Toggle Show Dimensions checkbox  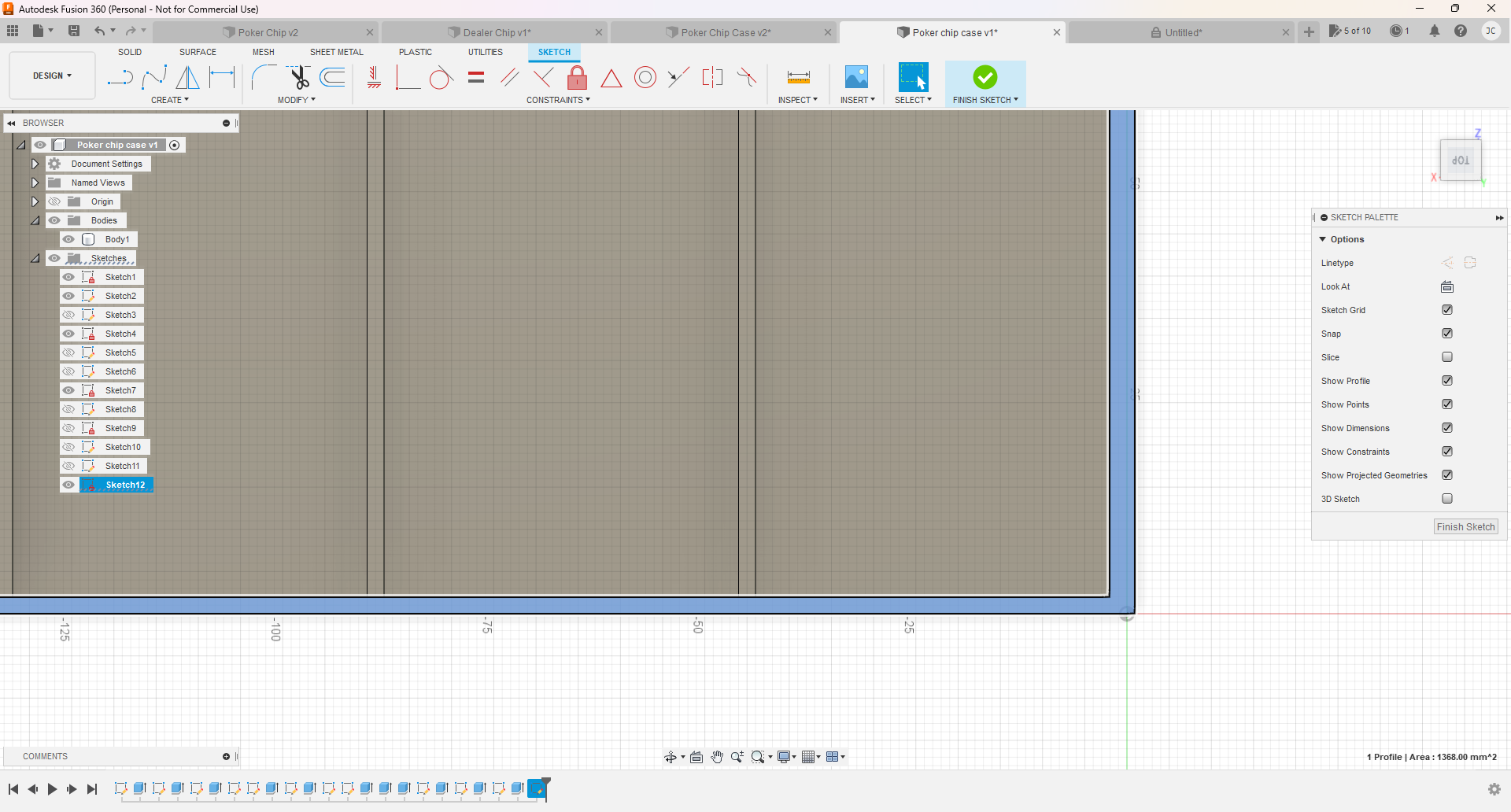[1447, 428]
